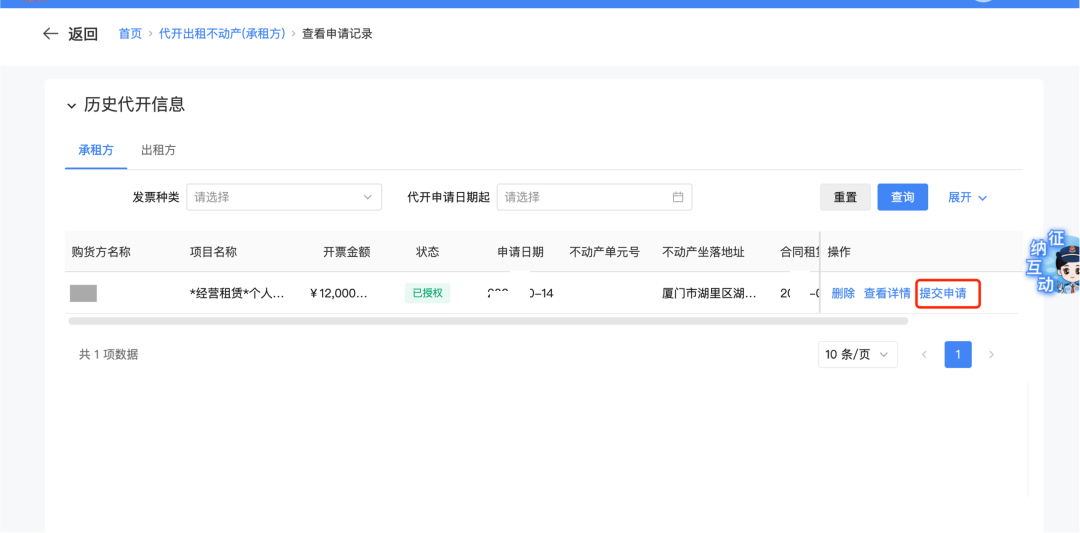Click the 不动产单元号 column header

(x=605, y=252)
